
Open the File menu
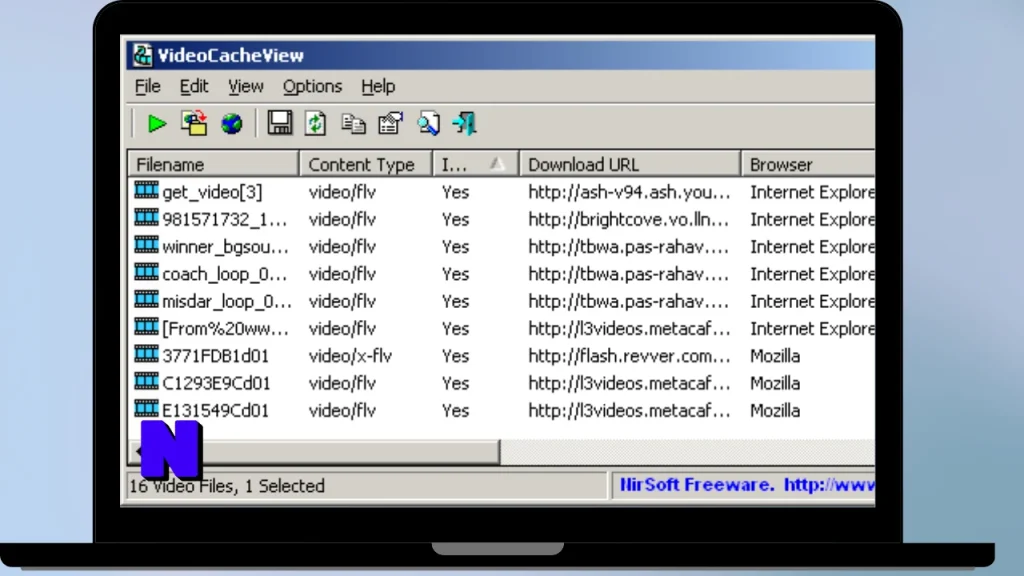(x=148, y=86)
